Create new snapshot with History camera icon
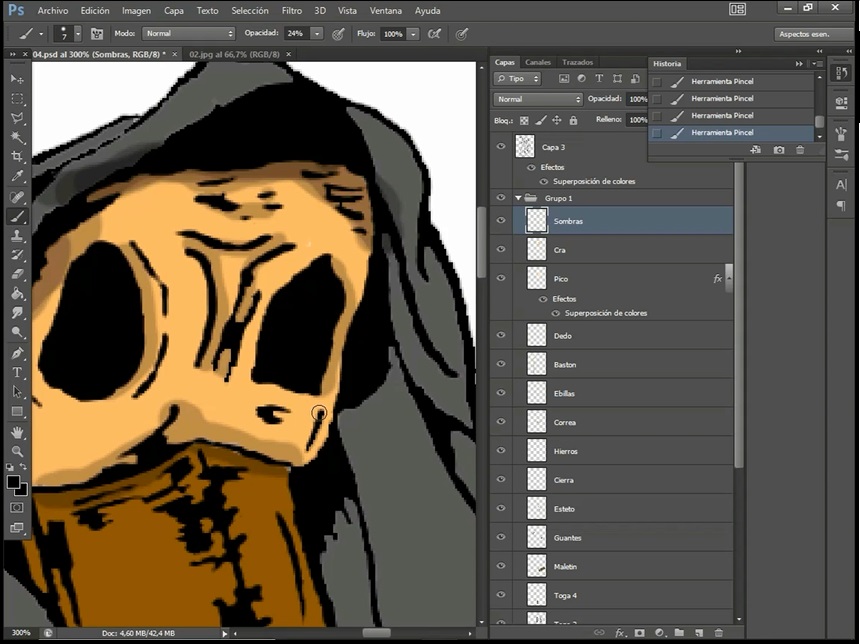 779,150
